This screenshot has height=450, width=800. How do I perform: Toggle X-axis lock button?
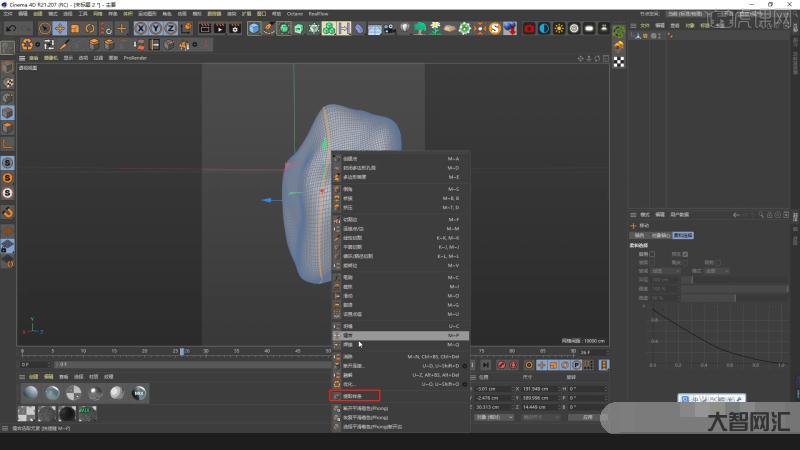pos(141,28)
